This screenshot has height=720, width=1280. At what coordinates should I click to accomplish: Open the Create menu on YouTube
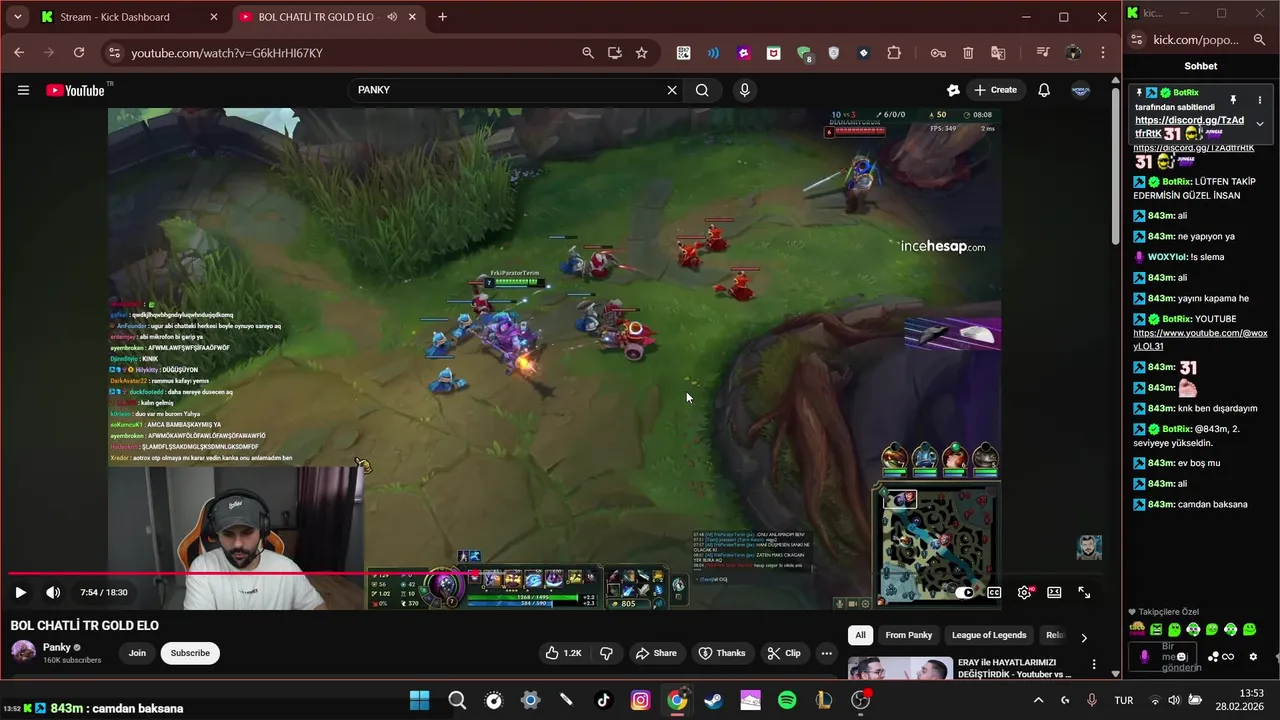[x=995, y=90]
